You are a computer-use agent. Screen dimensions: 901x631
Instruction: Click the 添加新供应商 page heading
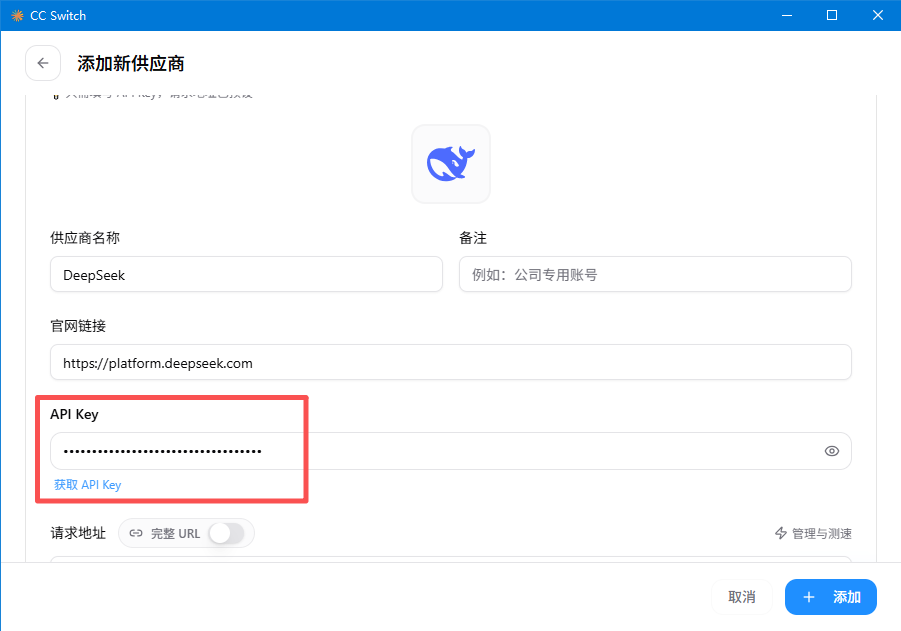click(131, 63)
